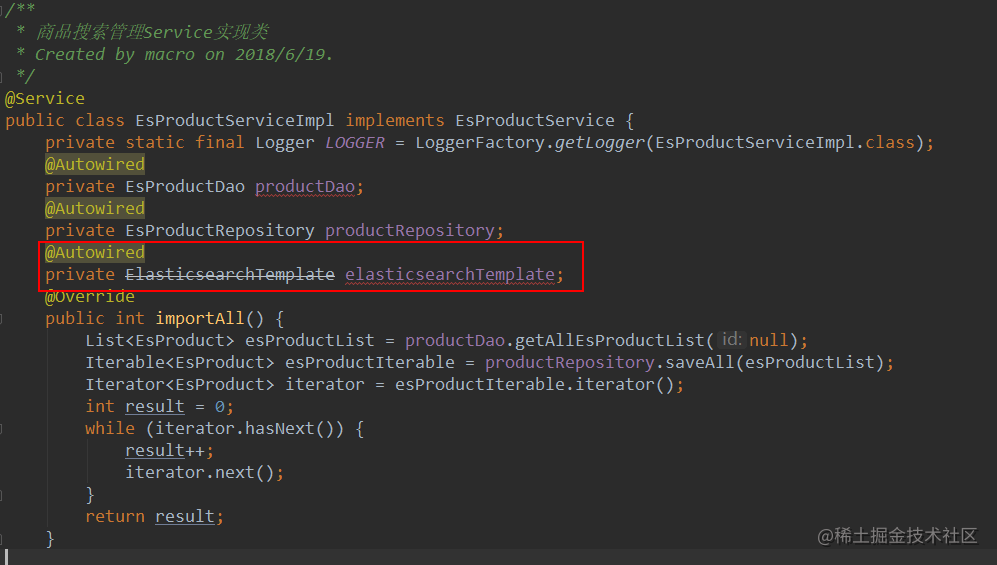Click the esProductList variable declaration
Screen dimensions: 997x565
click(310, 341)
